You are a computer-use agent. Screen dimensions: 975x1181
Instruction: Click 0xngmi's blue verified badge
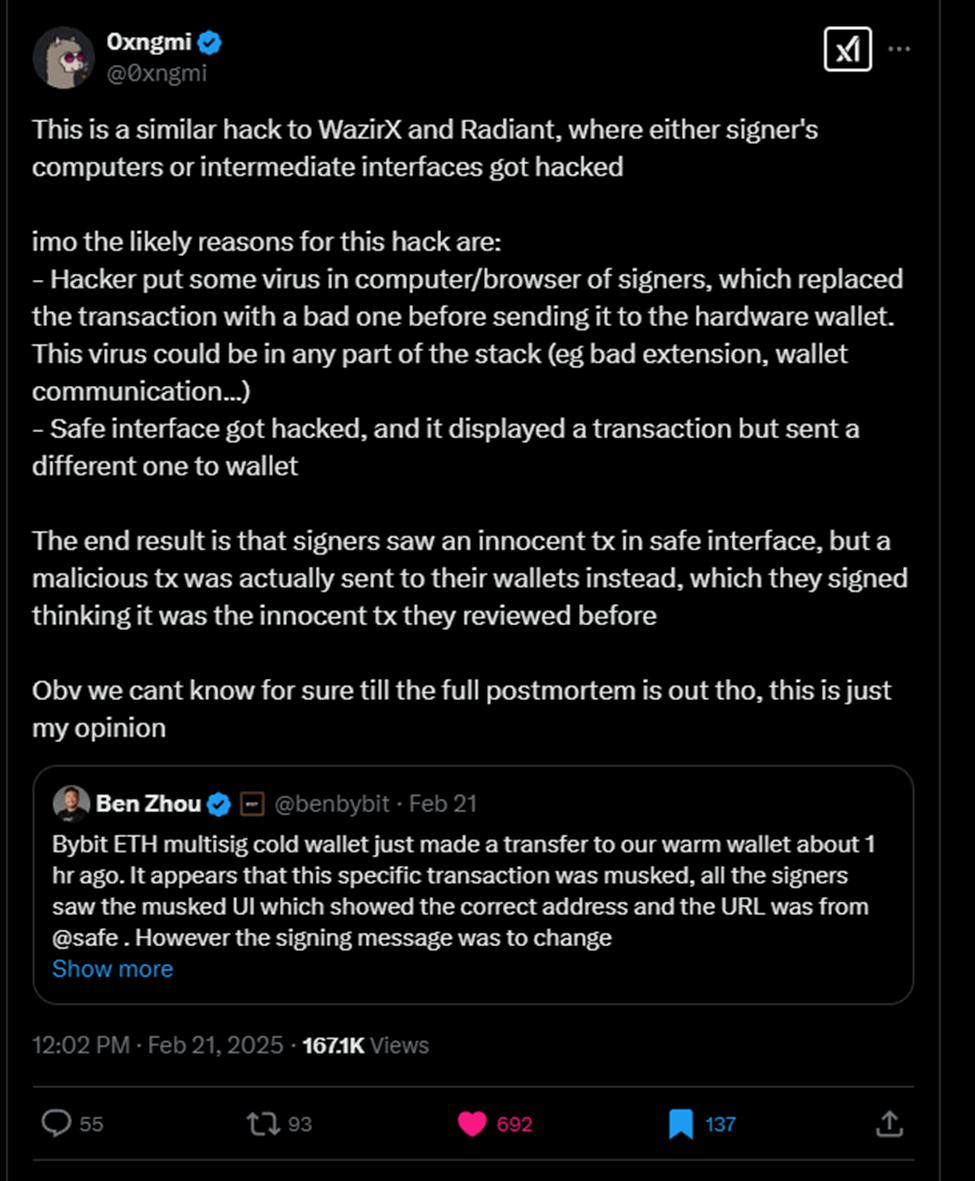[x=208, y=42]
